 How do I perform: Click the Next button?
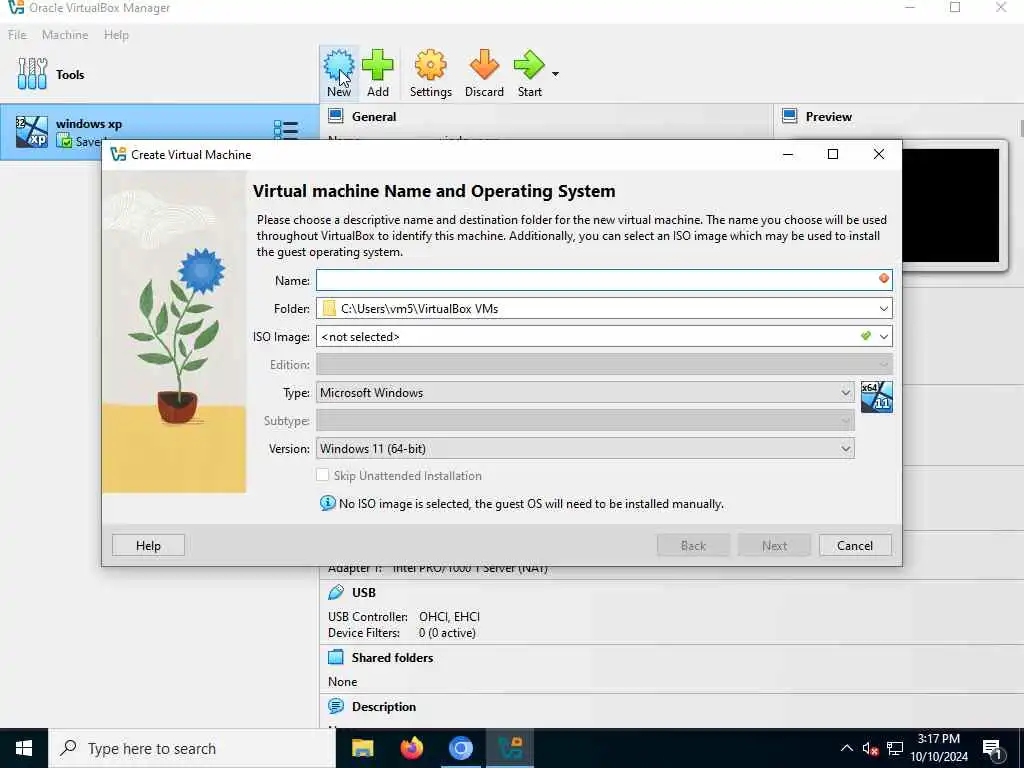click(774, 545)
